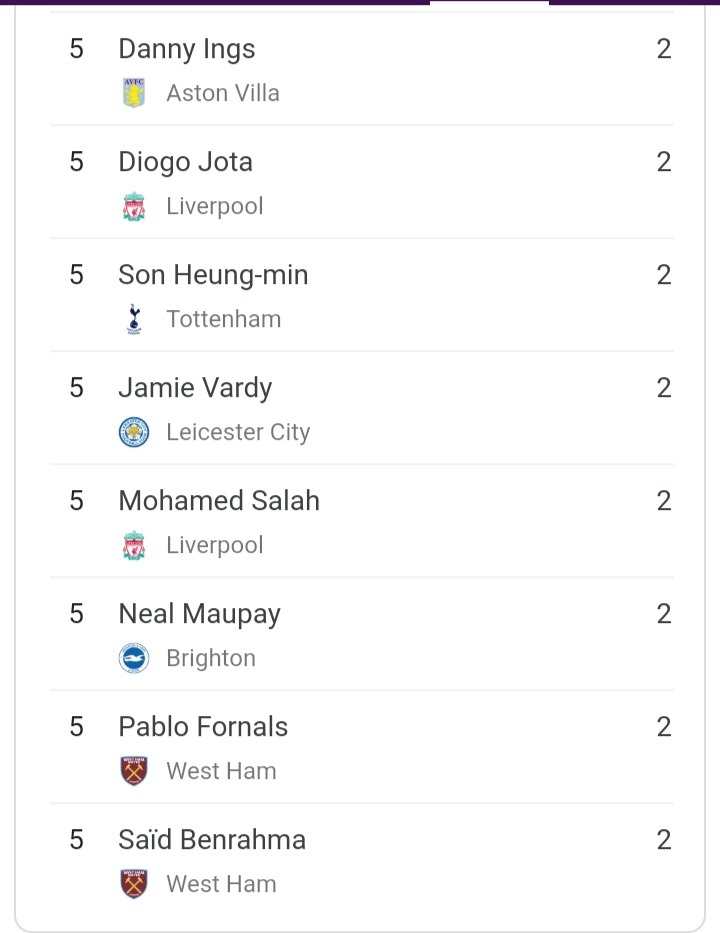
Task: Click West Ham crest under Saïd Benrahma
Action: pyautogui.click(x=134, y=884)
